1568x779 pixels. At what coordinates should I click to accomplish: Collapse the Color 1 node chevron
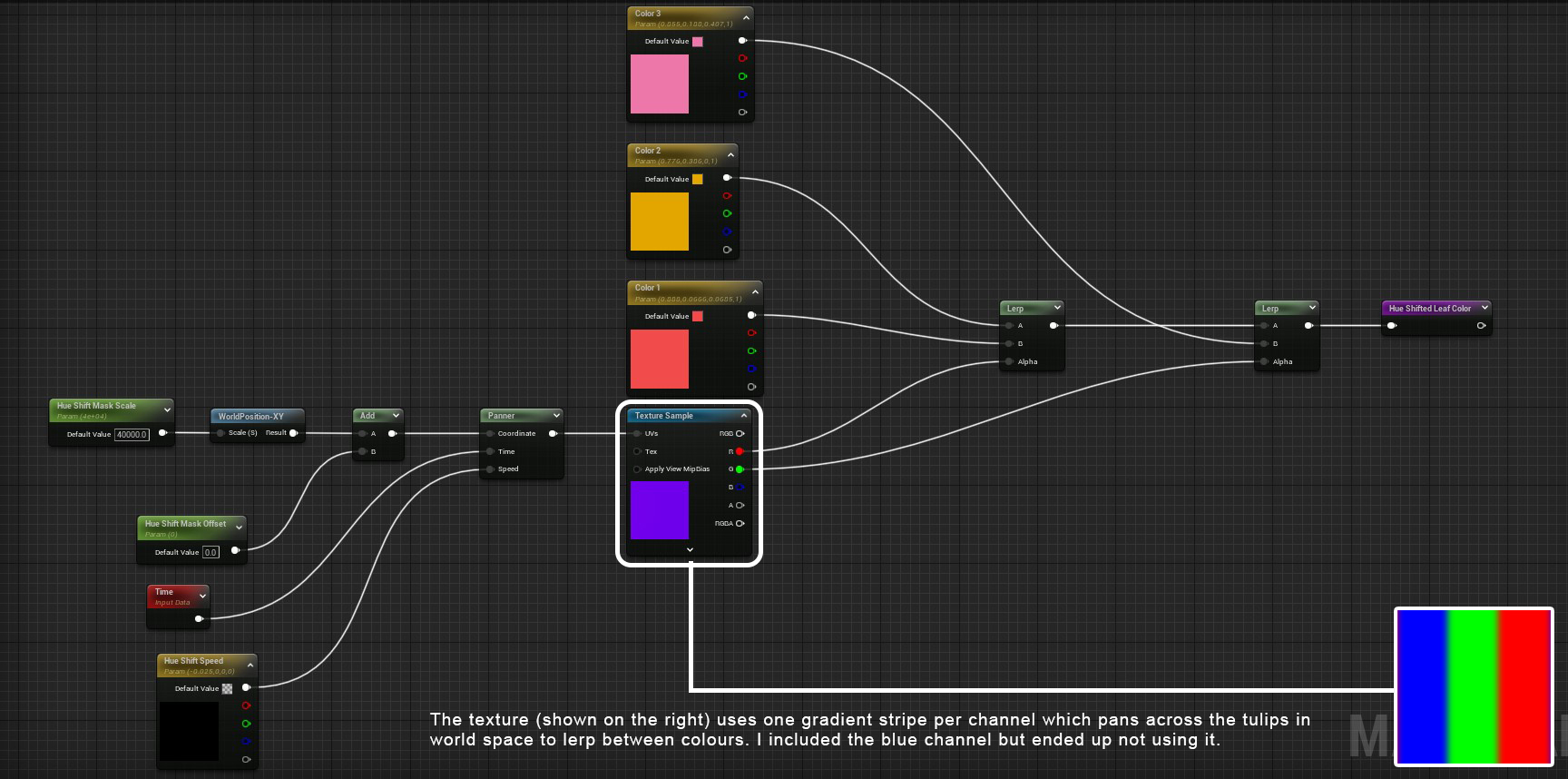(x=755, y=292)
